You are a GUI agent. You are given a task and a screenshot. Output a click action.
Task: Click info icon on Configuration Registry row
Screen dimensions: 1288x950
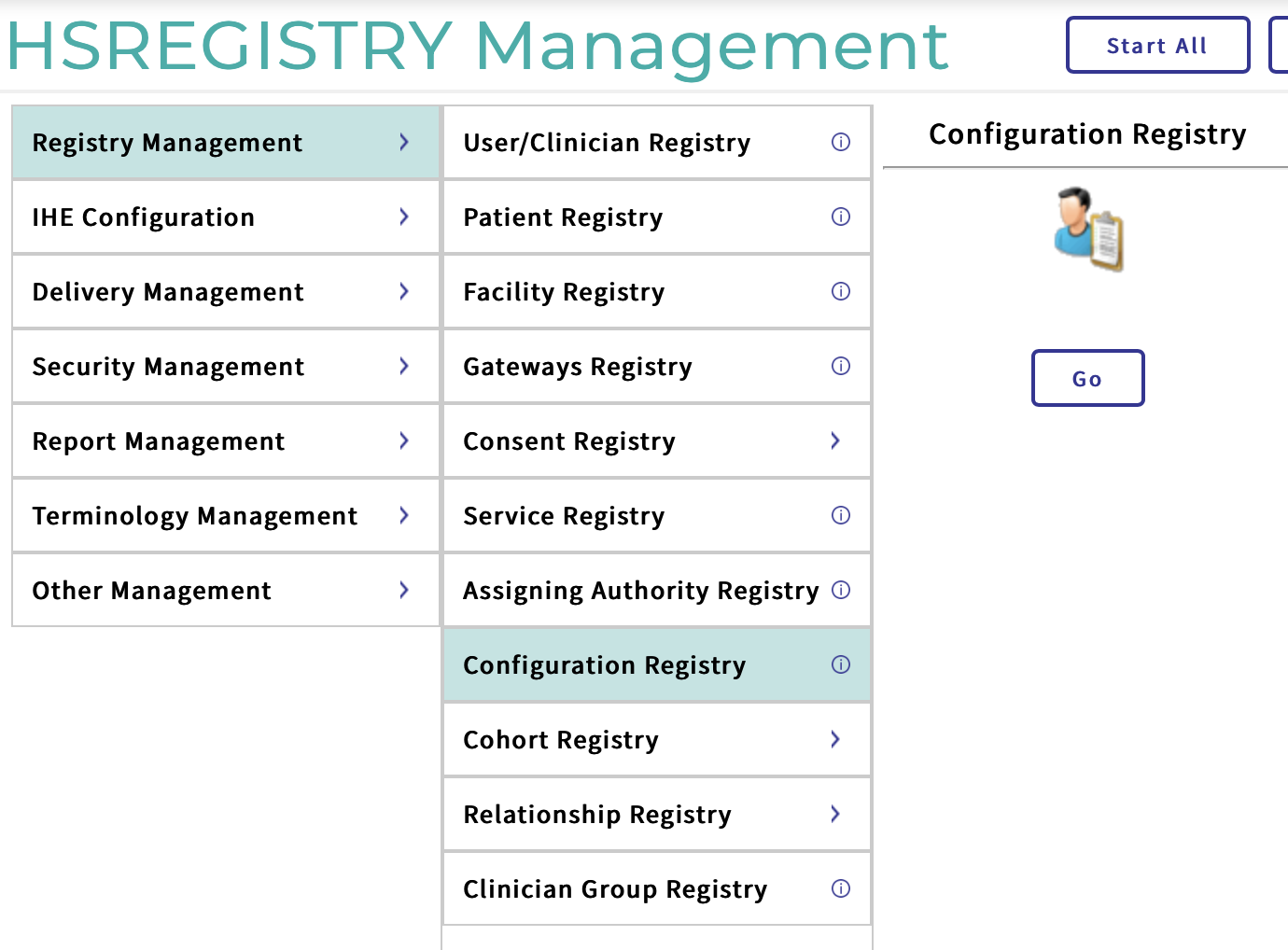coord(841,664)
